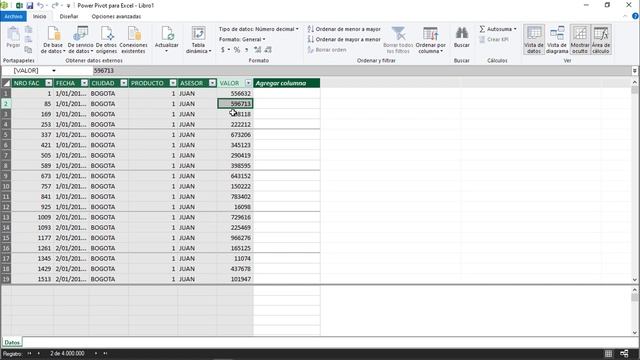Open Tipo de datos dropdown
The height and width of the screenshot is (360, 640).
click(x=258, y=29)
